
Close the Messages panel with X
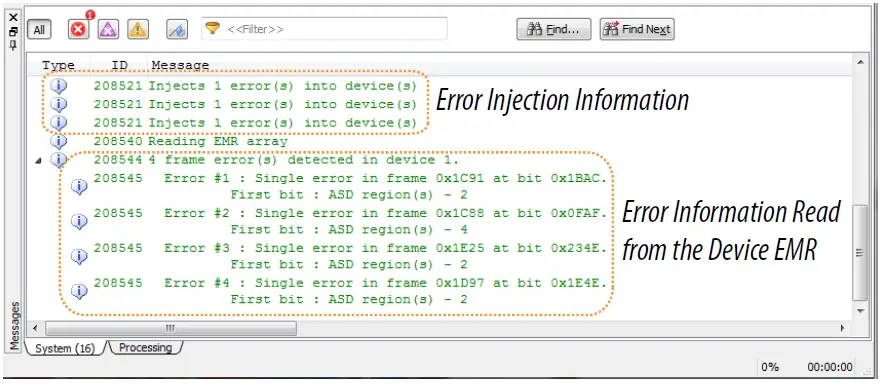14,17
